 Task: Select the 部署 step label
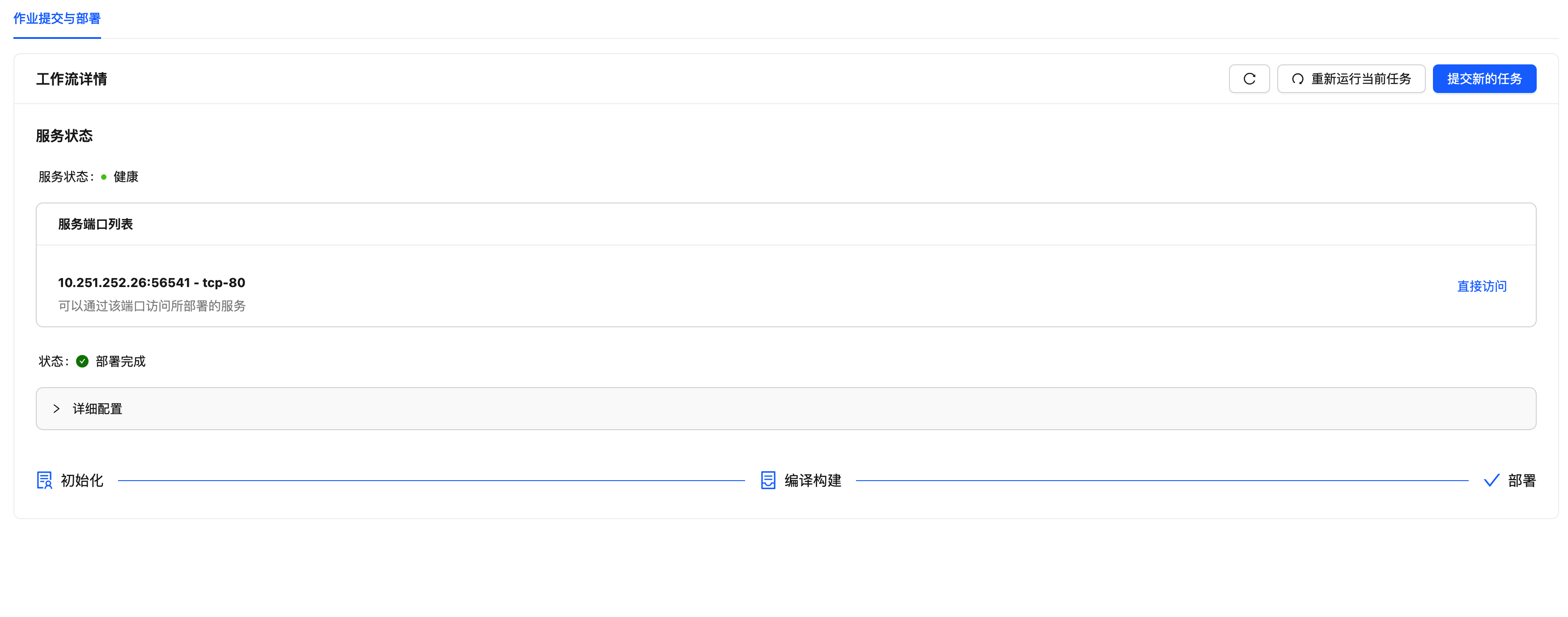coord(1521,480)
